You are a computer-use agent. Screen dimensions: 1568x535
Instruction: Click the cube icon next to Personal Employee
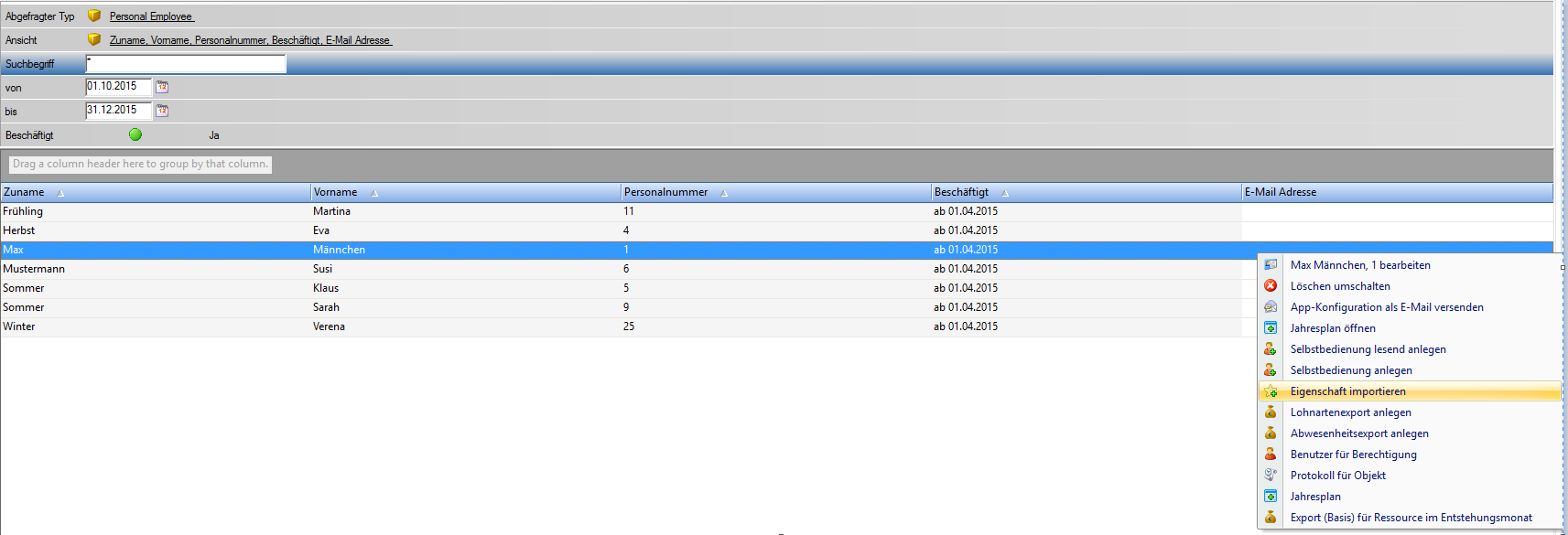pos(94,16)
